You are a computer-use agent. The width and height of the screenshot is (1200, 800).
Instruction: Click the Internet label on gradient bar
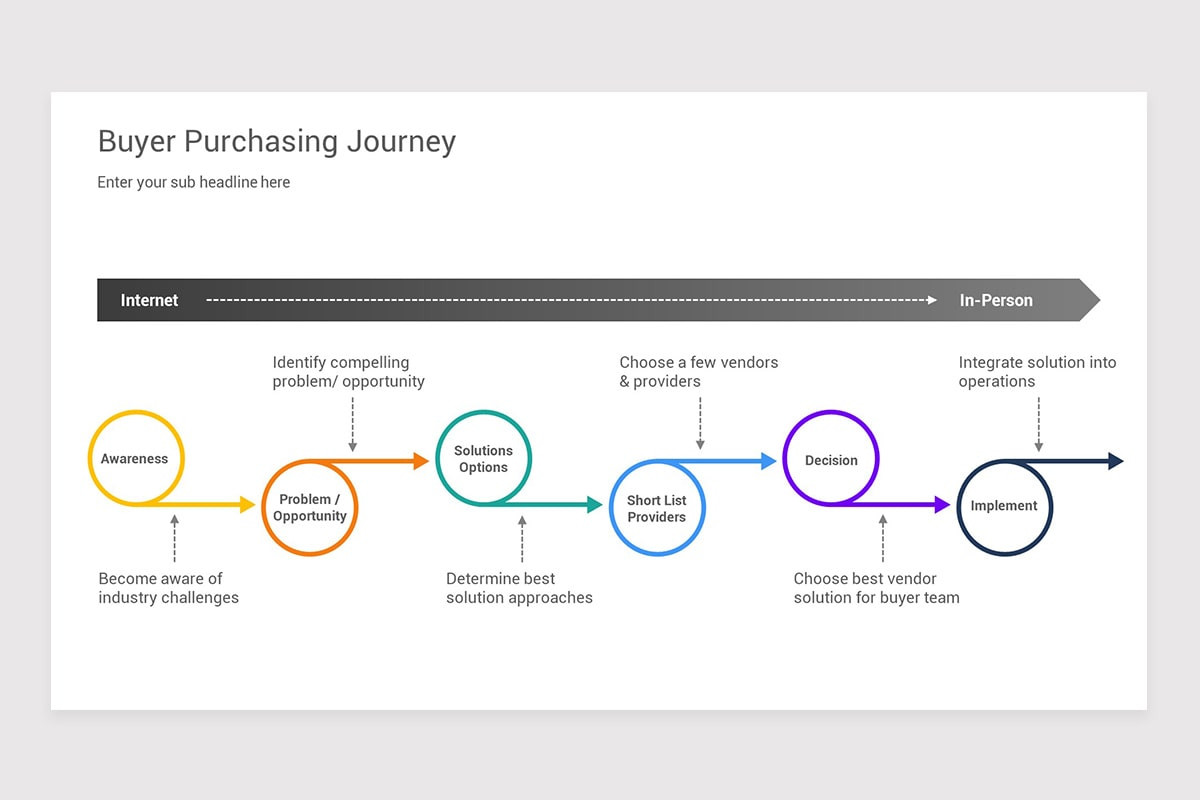coord(149,300)
